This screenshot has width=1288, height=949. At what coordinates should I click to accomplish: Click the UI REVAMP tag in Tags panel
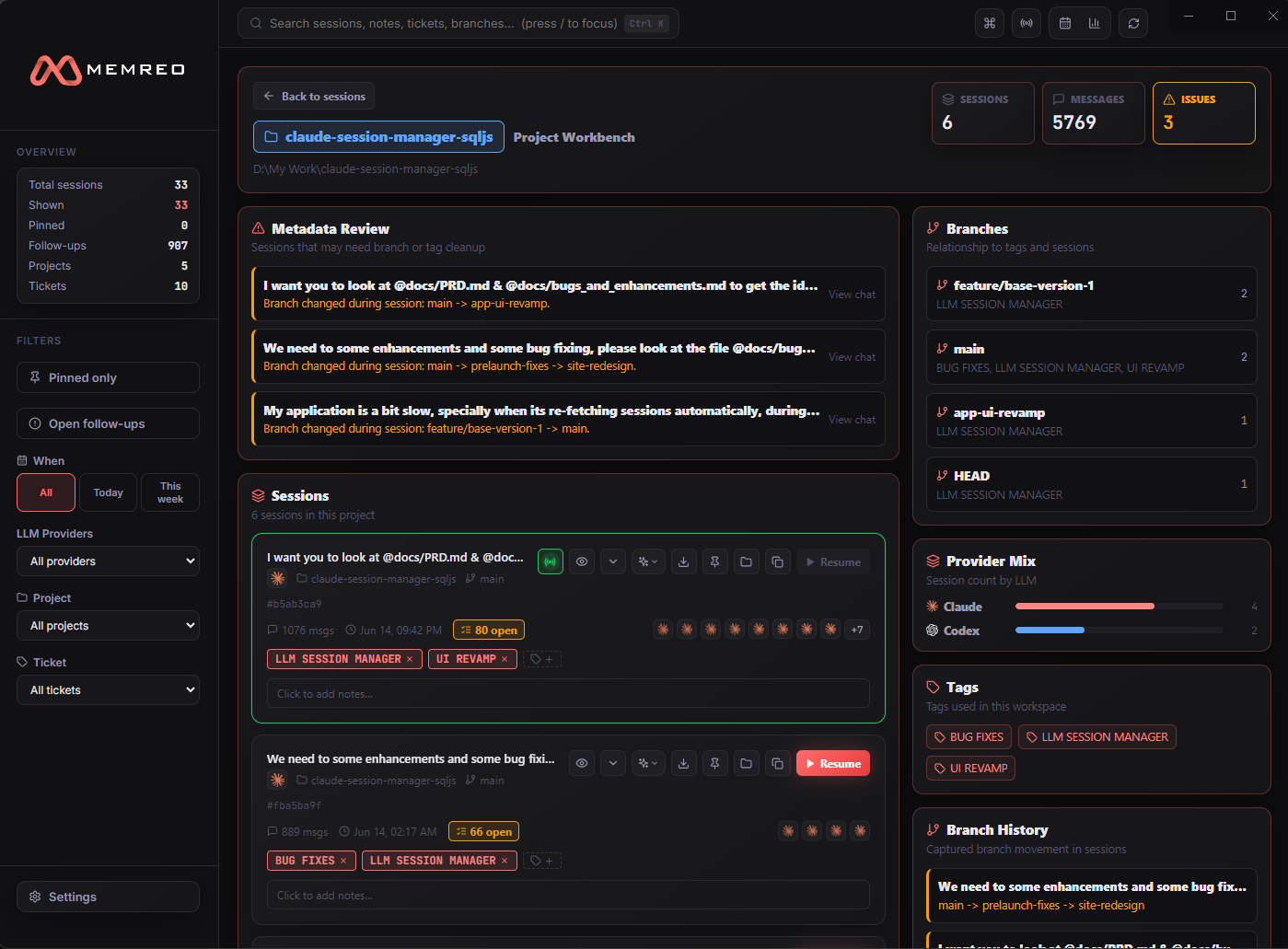point(970,769)
